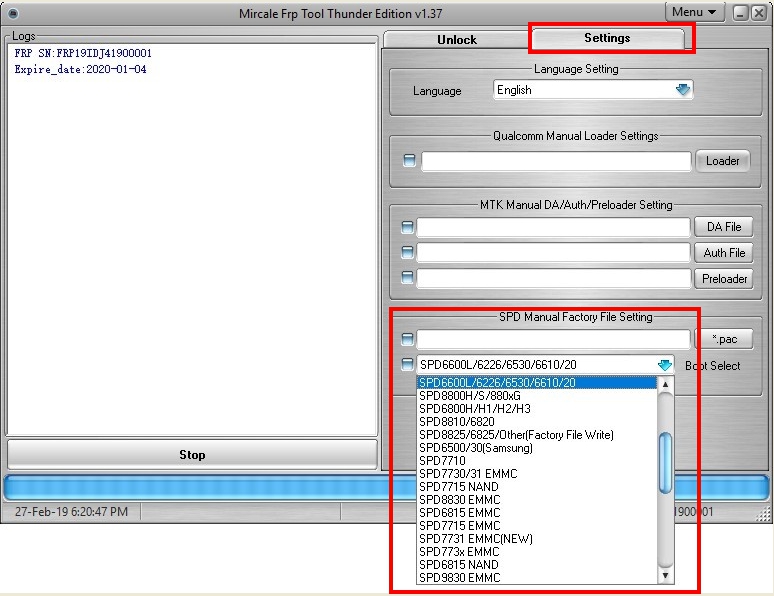The height and width of the screenshot is (596, 774).
Task: Click the Language dropdown arrow icon
Action: click(682, 90)
